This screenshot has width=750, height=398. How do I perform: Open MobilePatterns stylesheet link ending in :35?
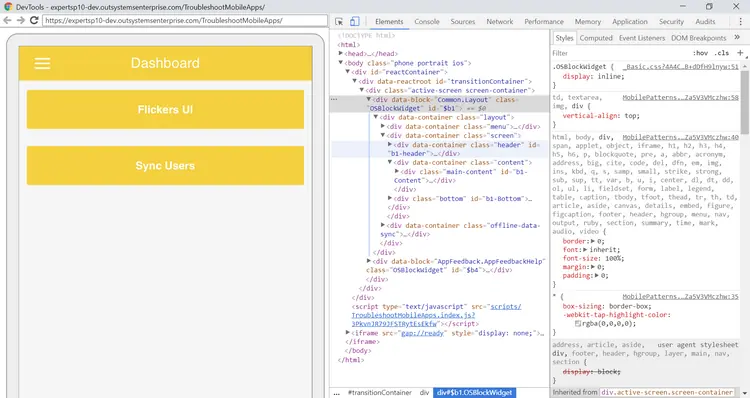point(681,297)
